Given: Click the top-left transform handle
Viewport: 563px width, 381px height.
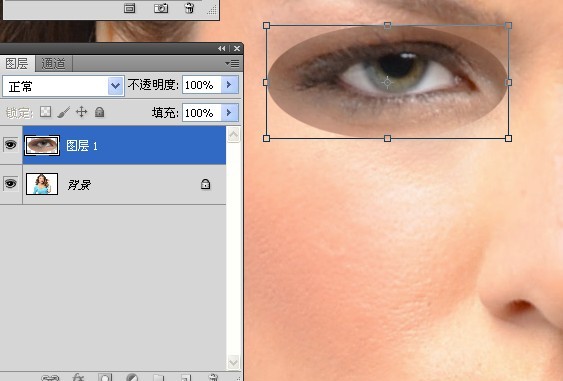Looking at the screenshot, I should 266,25.
